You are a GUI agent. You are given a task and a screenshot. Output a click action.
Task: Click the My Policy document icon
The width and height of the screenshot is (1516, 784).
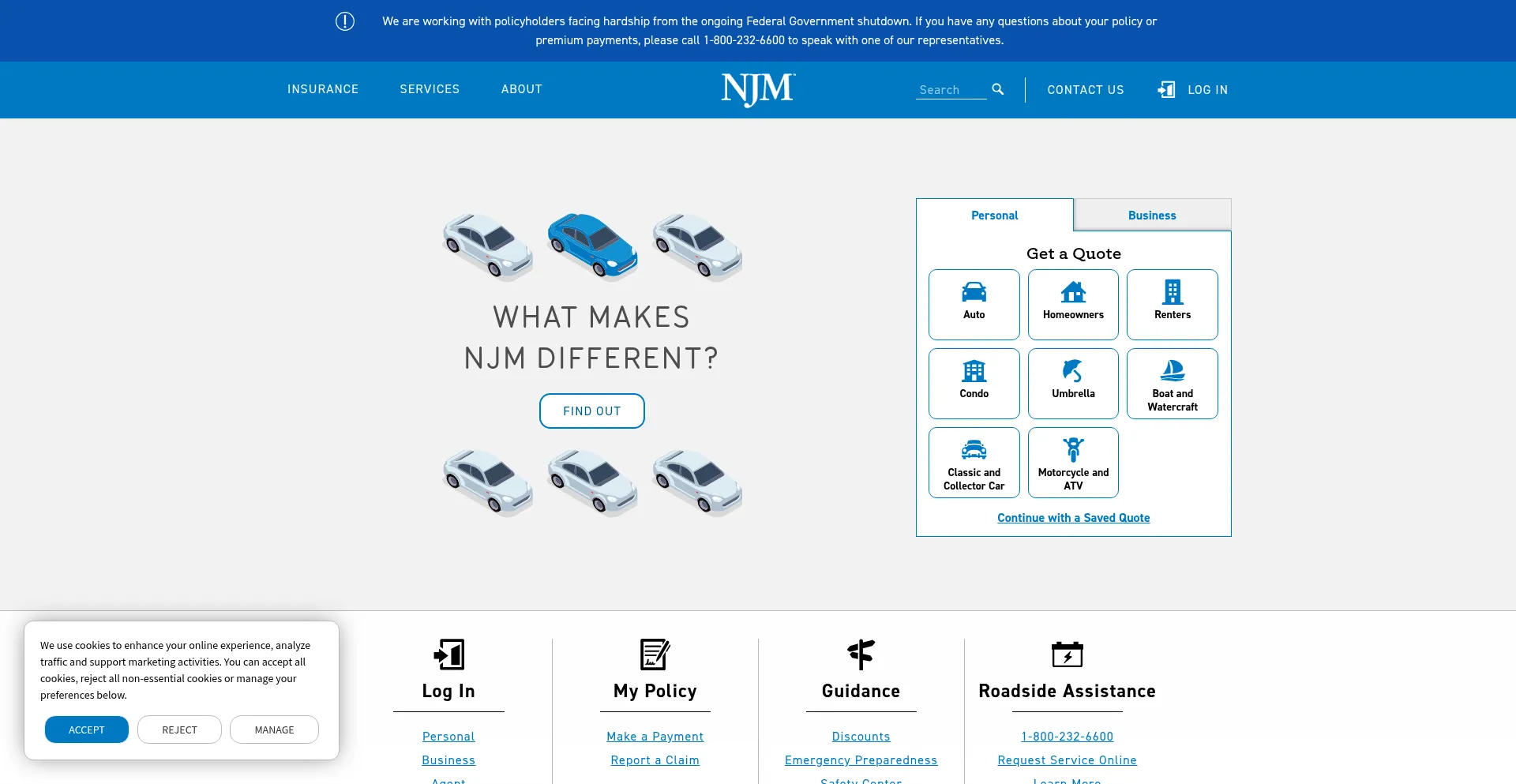coord(655,655)
